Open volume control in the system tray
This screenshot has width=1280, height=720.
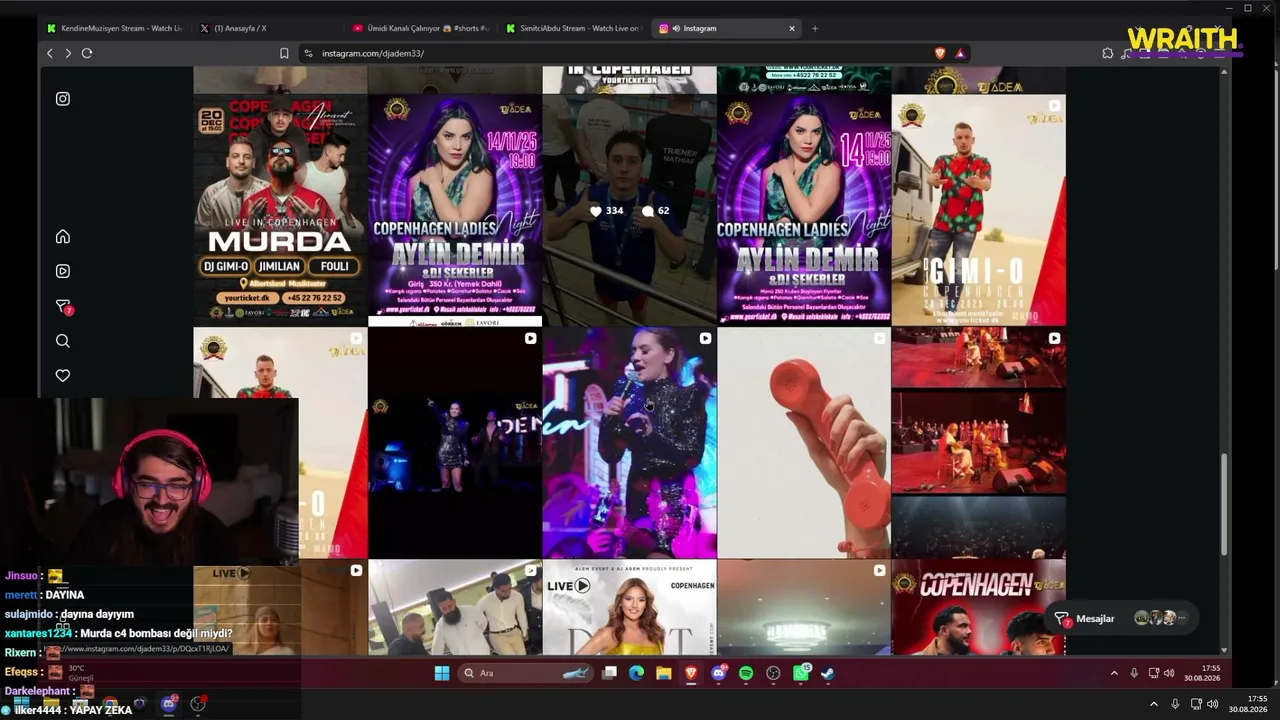coord(1169,673)
